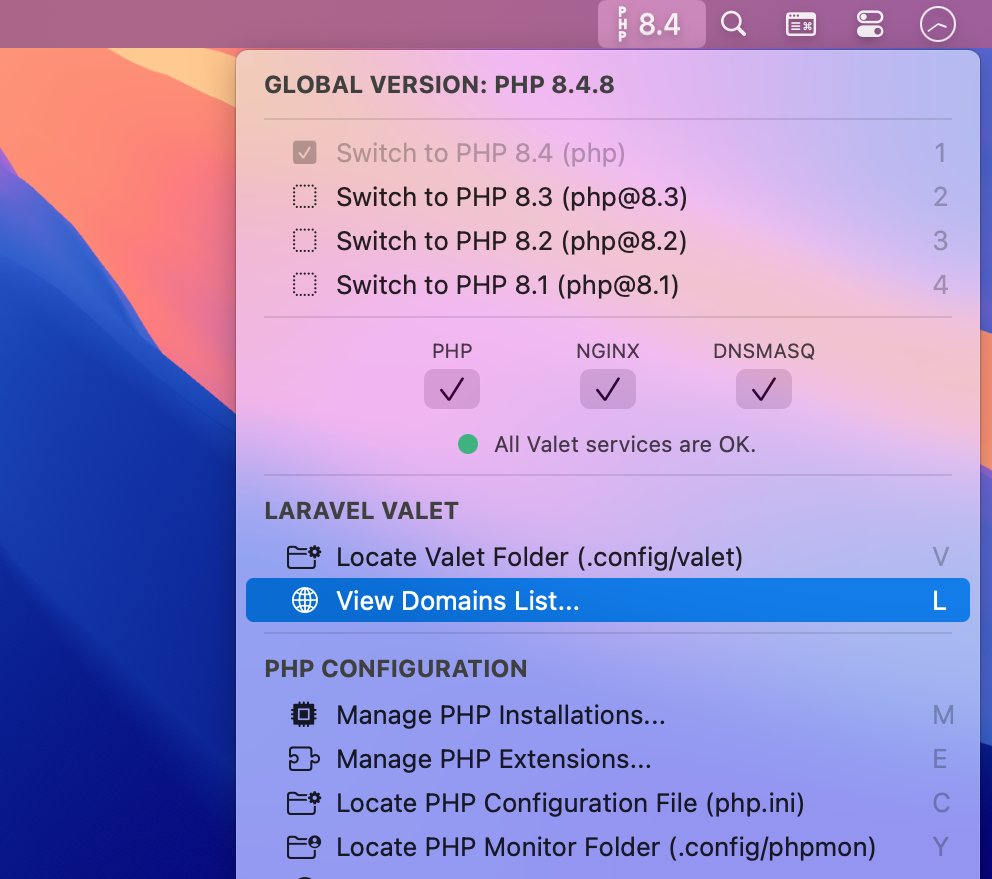Tick the checkbox beside PHP 8.3
The width and height of the screenshot is (992, 879).
(304, 197)
